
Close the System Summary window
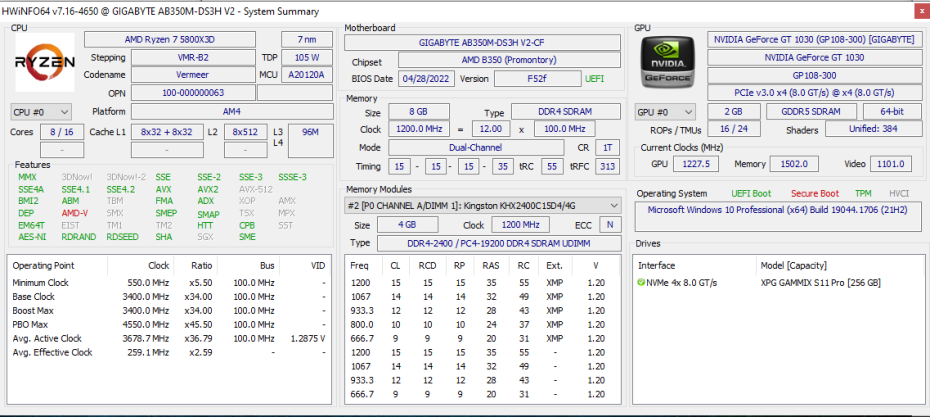920,11
